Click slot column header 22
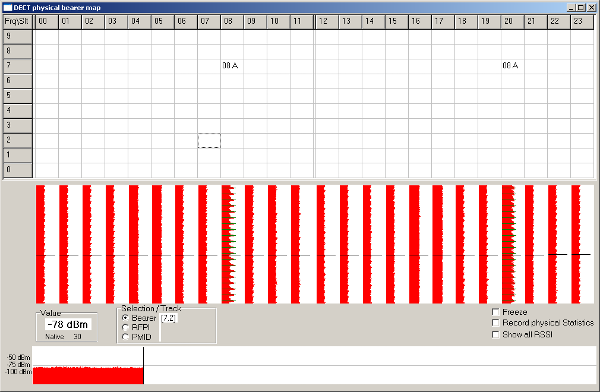This screenshot has width=600, height=392. coord(559,22)
